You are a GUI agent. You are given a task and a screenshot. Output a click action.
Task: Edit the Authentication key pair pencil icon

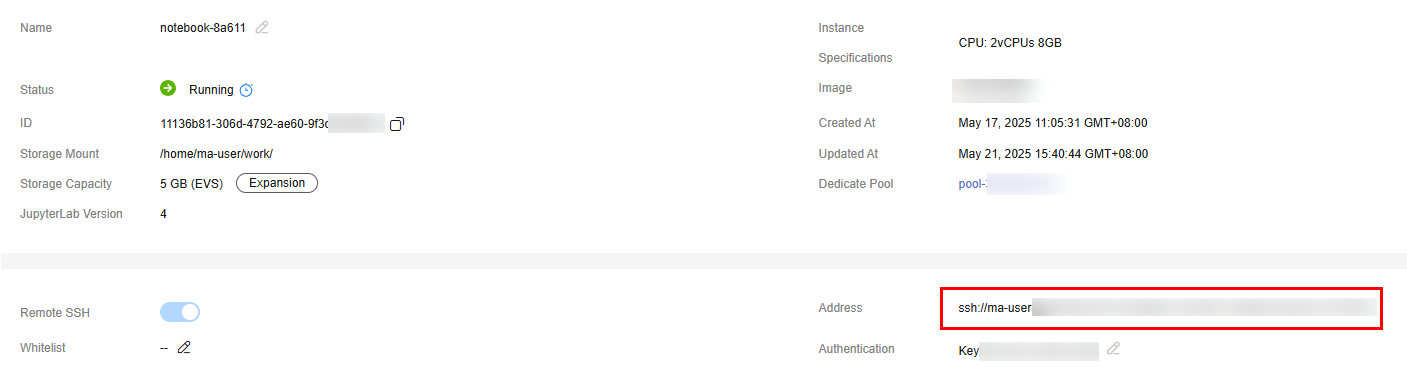tap(1113, 349)
